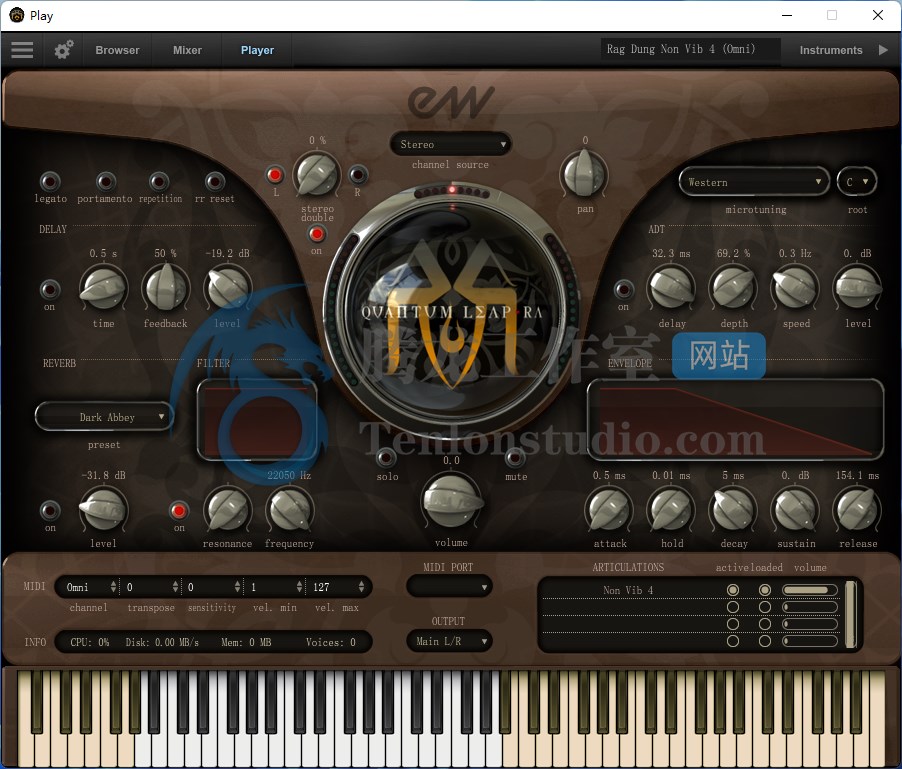Screen dimensions: 902x769
Task: Click the envelope sustain knob
Action: tap(796, 509)
